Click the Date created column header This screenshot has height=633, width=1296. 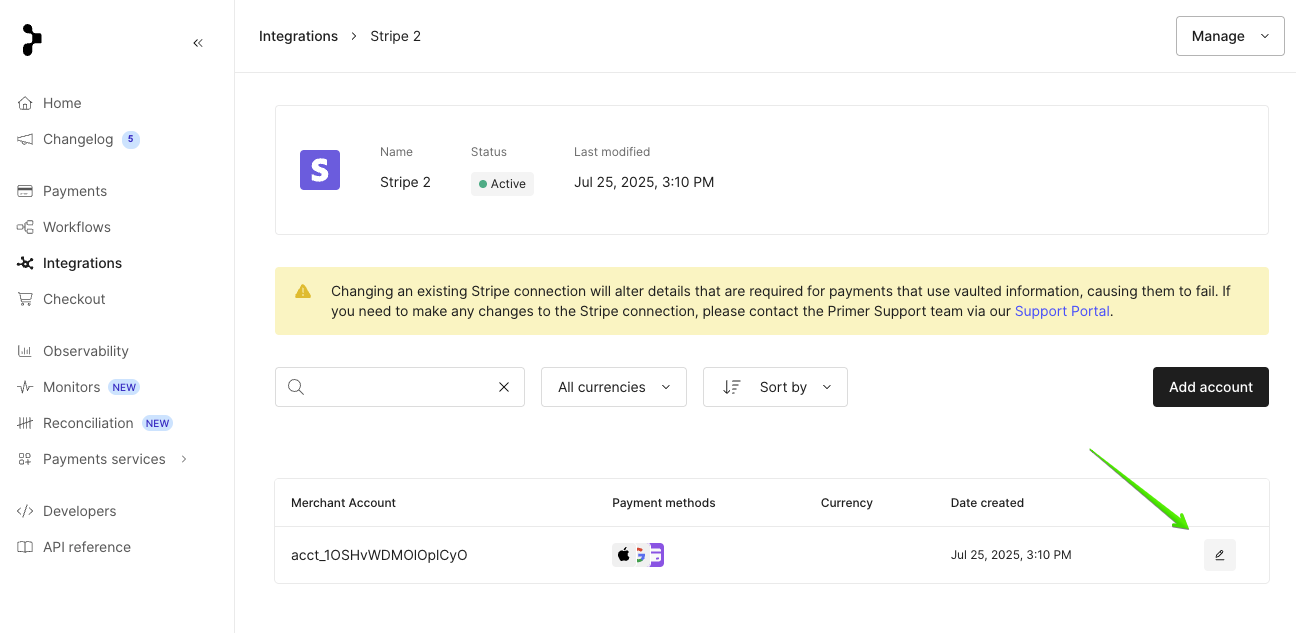click(x=987, y=503)
